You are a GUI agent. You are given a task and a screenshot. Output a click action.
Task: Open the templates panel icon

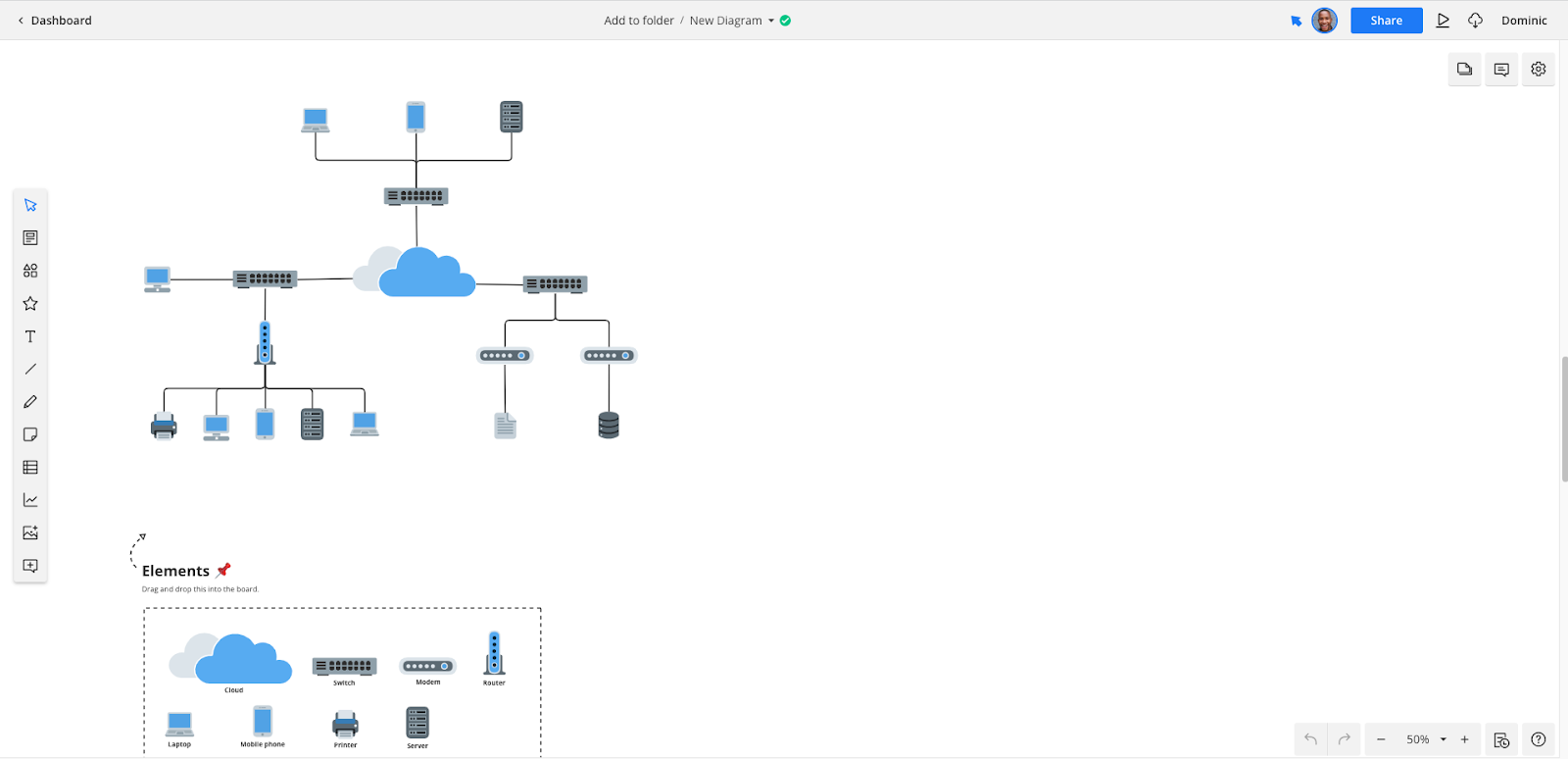(30, 238)
